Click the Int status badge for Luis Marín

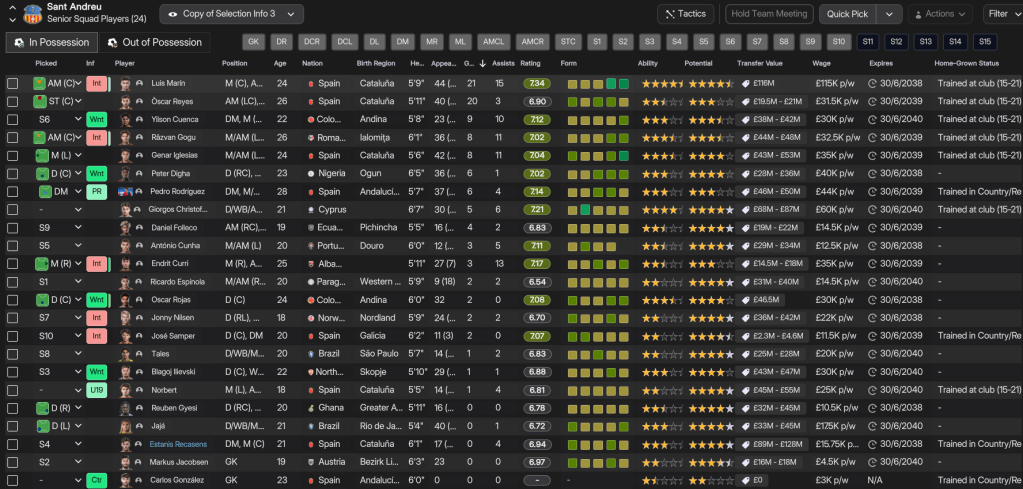point(97,83)
